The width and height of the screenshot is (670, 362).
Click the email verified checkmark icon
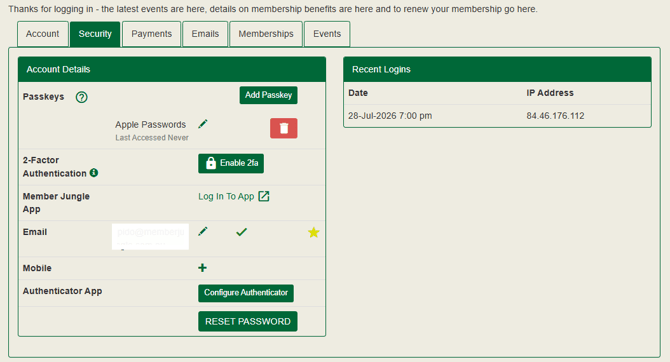[241, 232]
